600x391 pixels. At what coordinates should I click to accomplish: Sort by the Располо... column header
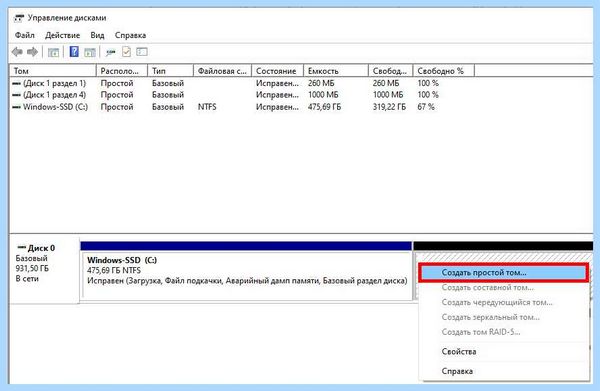(122, 71)
